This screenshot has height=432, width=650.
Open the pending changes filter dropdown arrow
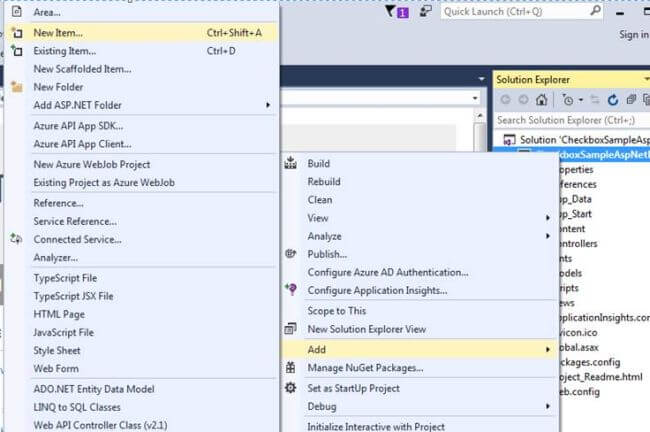pos(581,100)
